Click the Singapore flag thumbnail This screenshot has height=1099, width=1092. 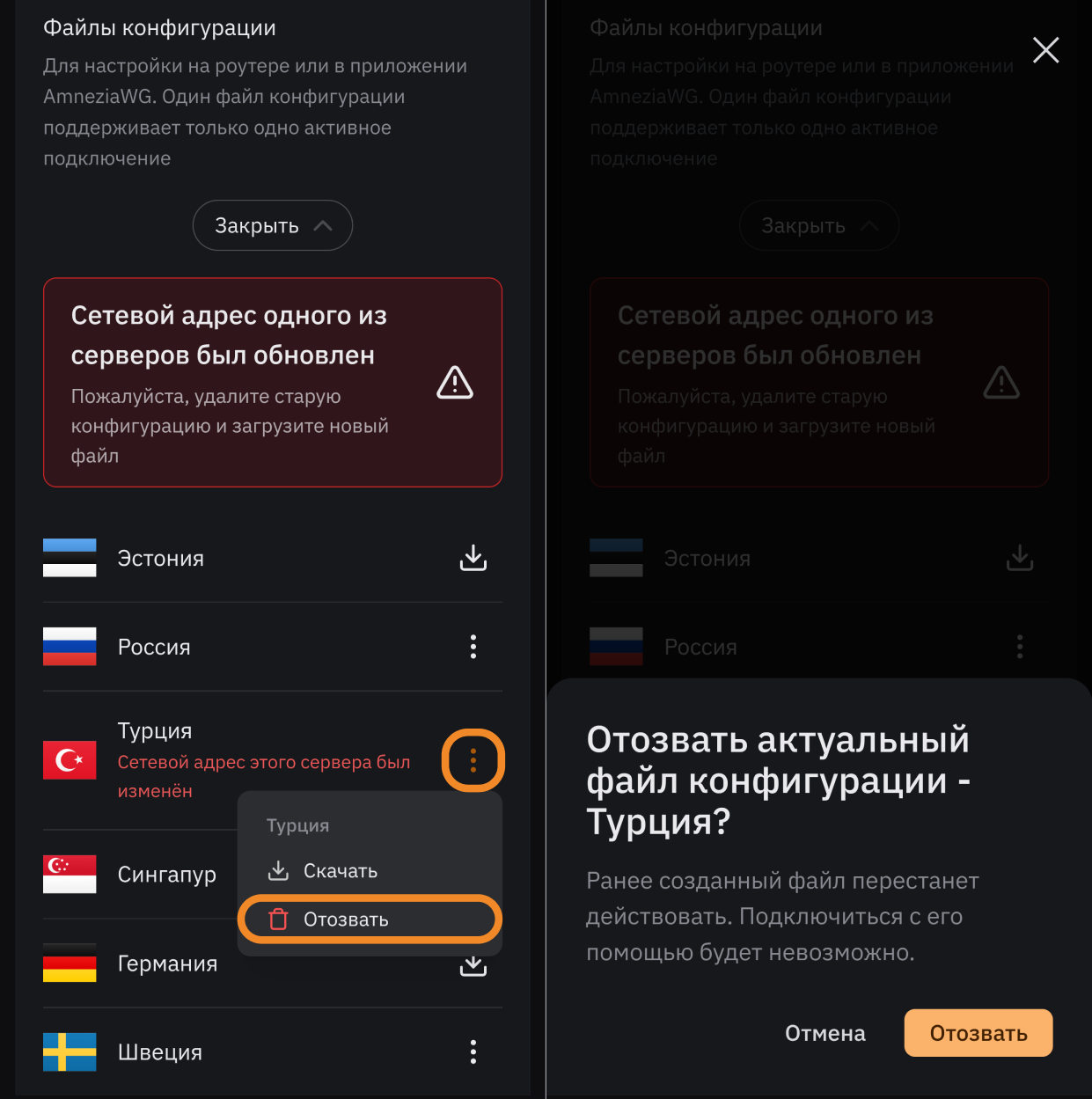coord(70,874)
